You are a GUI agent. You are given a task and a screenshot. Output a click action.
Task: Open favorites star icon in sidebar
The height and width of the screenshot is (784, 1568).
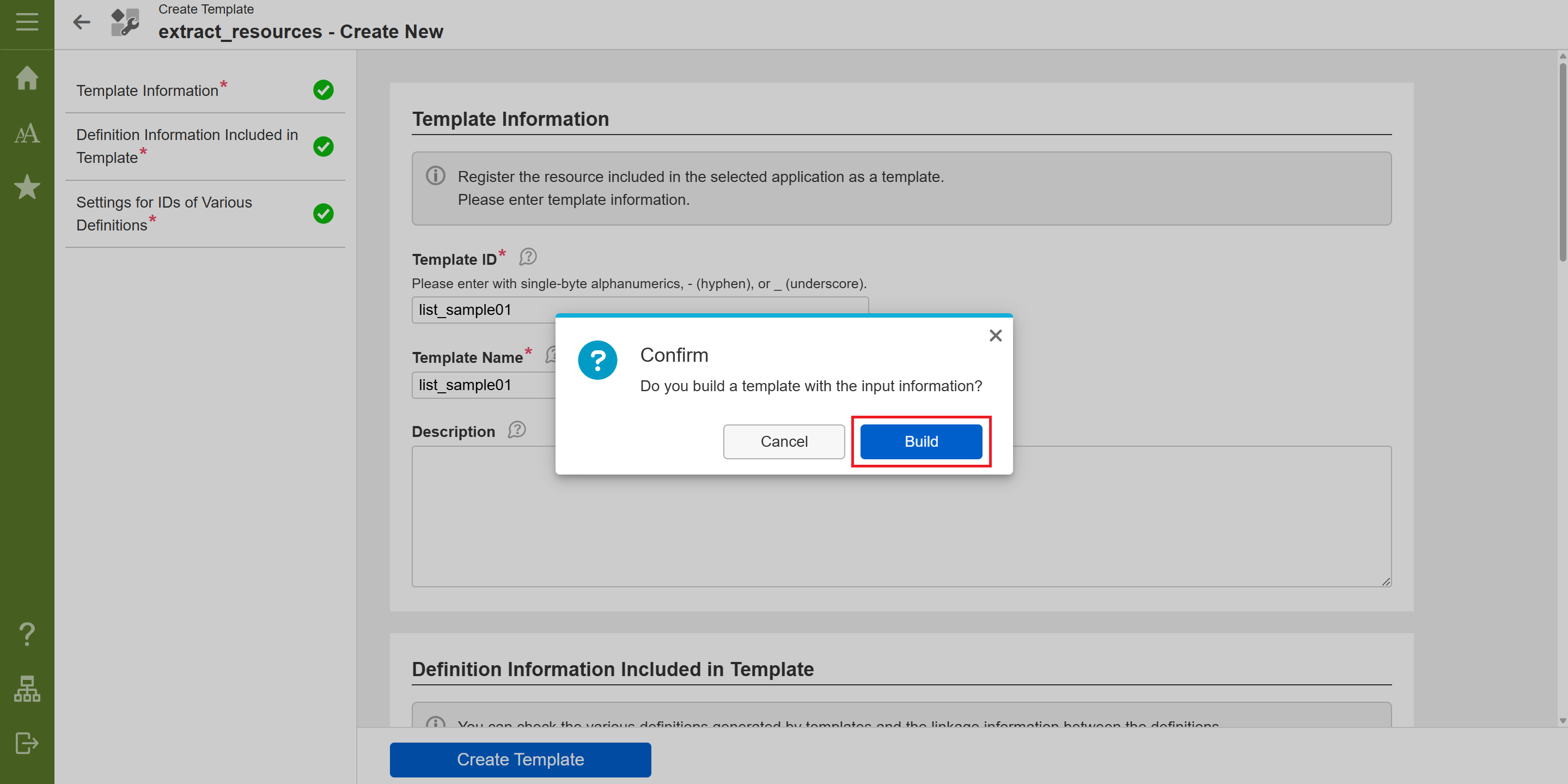[x=27, y=187]
